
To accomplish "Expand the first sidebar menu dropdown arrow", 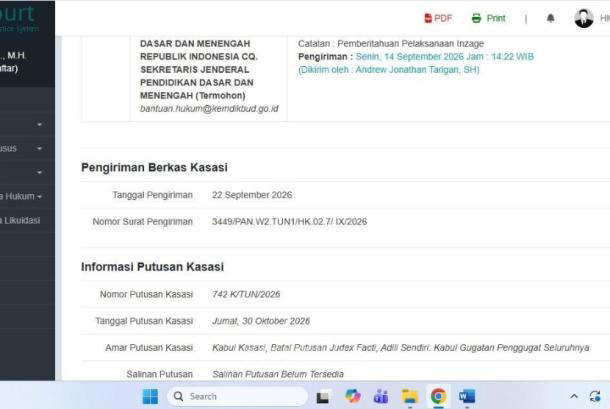I will [x=39, y=125].
